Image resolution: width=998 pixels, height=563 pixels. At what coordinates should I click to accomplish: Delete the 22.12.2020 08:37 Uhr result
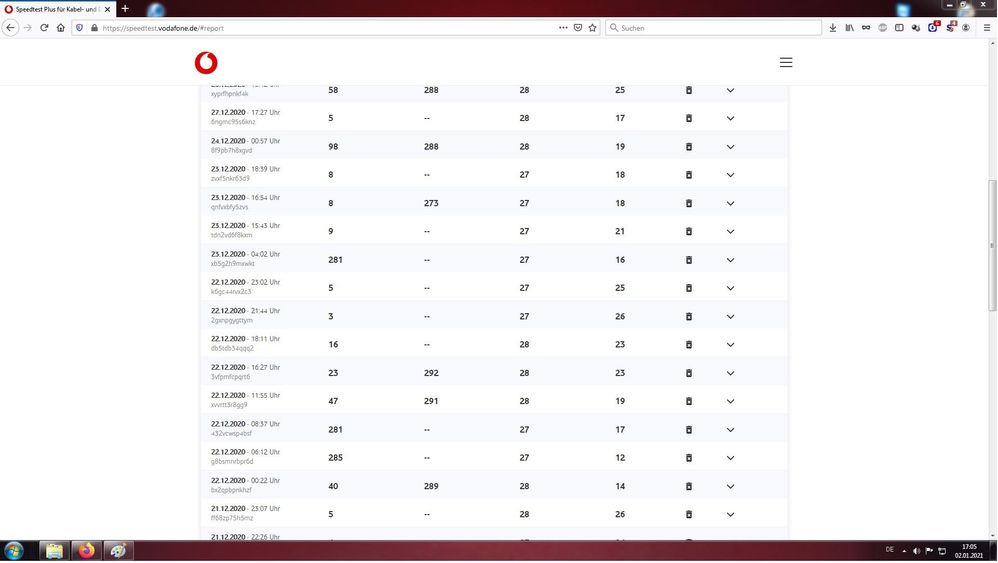pos(689,429)
